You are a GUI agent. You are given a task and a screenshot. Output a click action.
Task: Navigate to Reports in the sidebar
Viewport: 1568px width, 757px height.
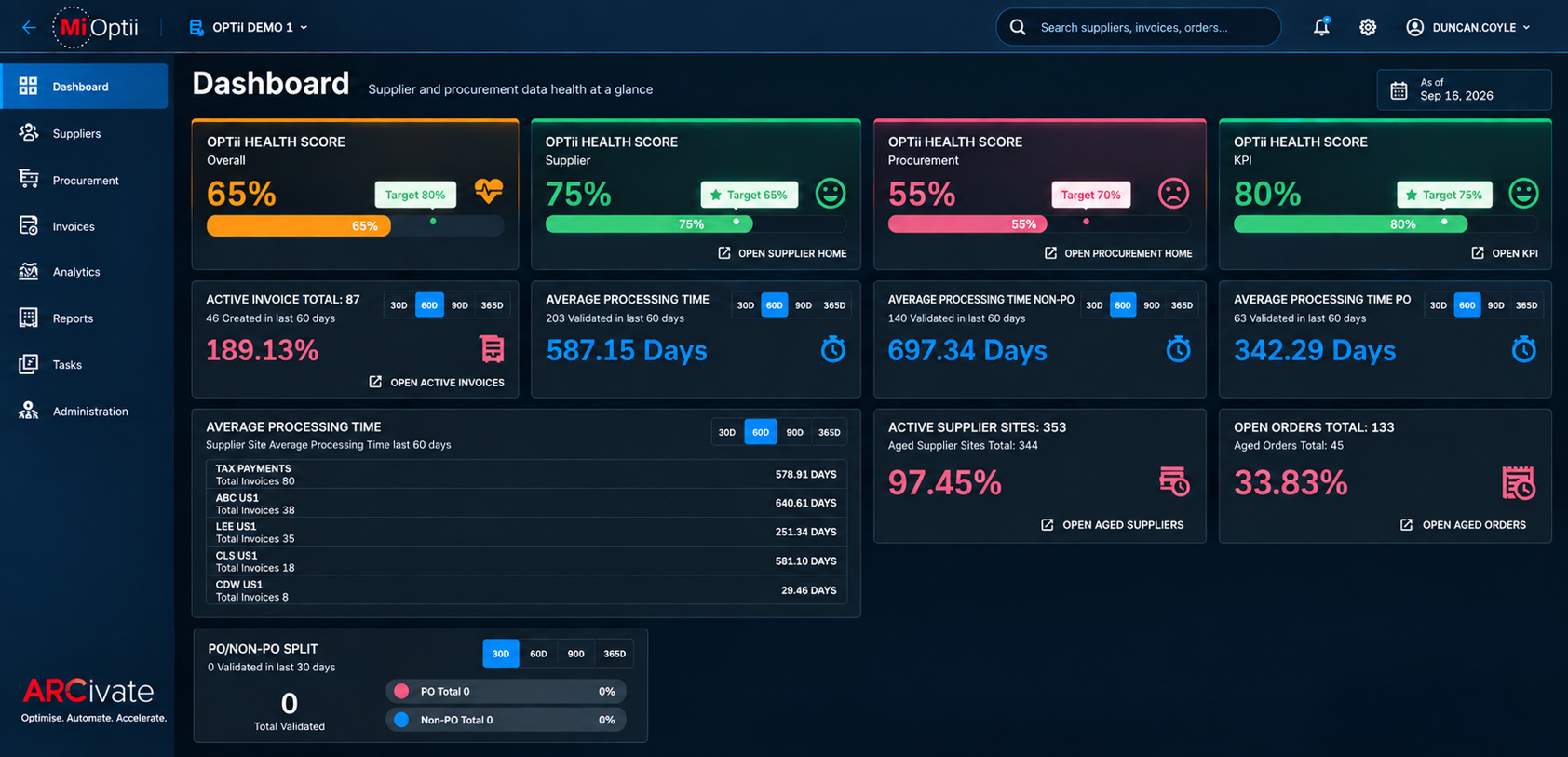(x=73, y=318)
